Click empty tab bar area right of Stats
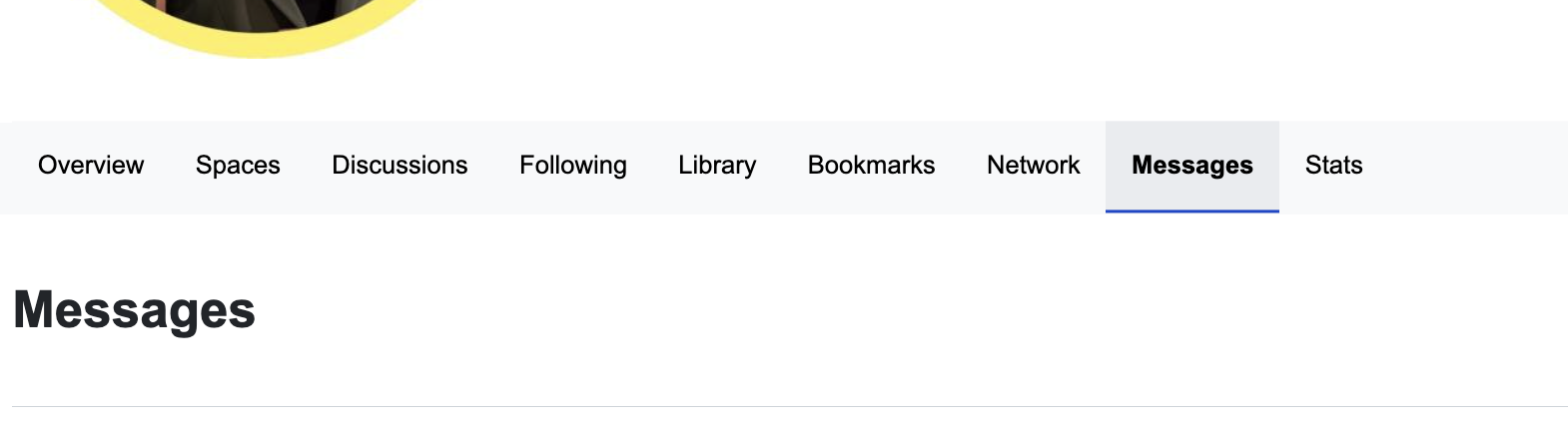Screen dimensions: 1568x427 point(1468,166)
